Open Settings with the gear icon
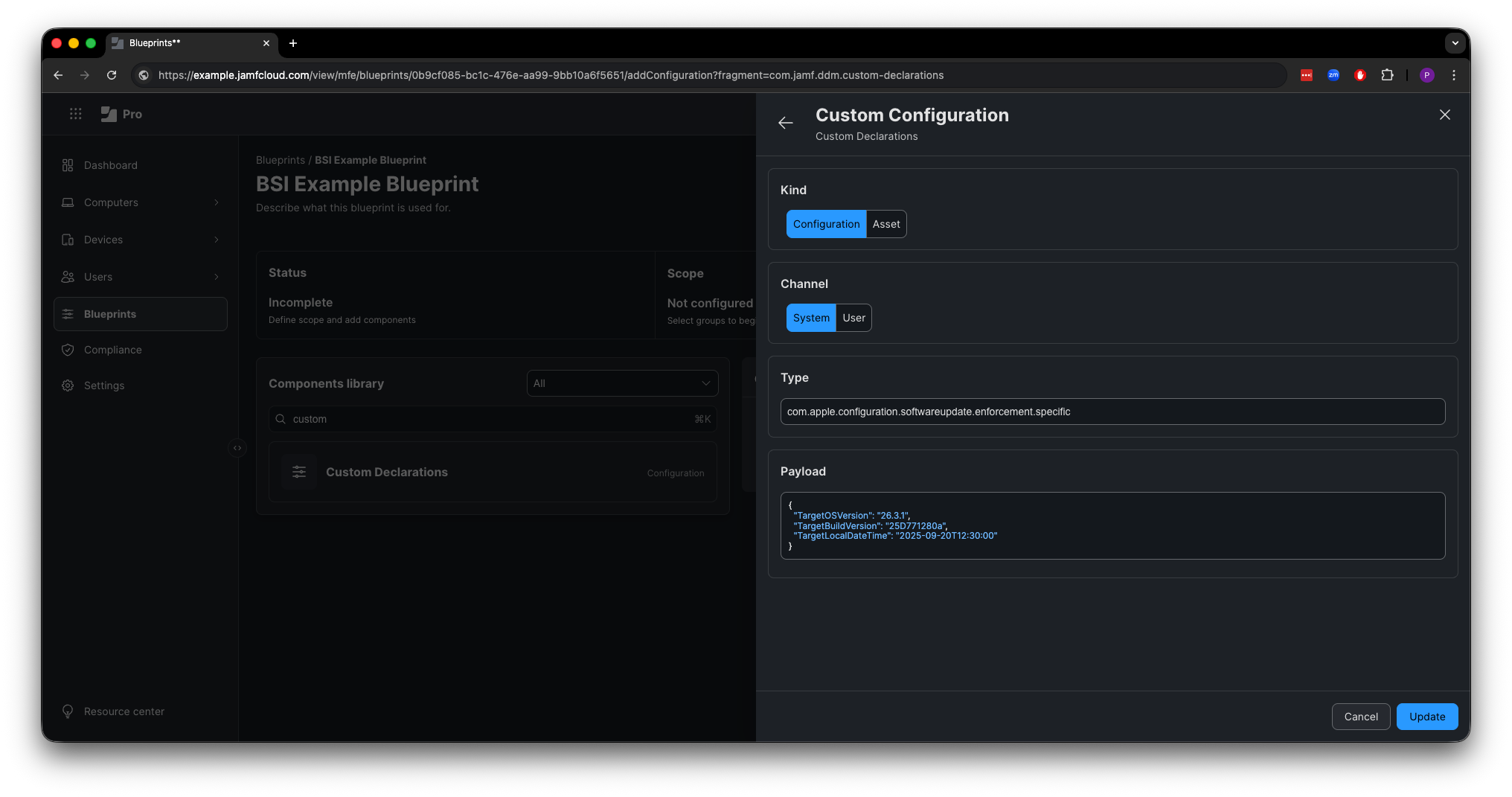The width and height of the screenshot is (1512, 797). 68,385
